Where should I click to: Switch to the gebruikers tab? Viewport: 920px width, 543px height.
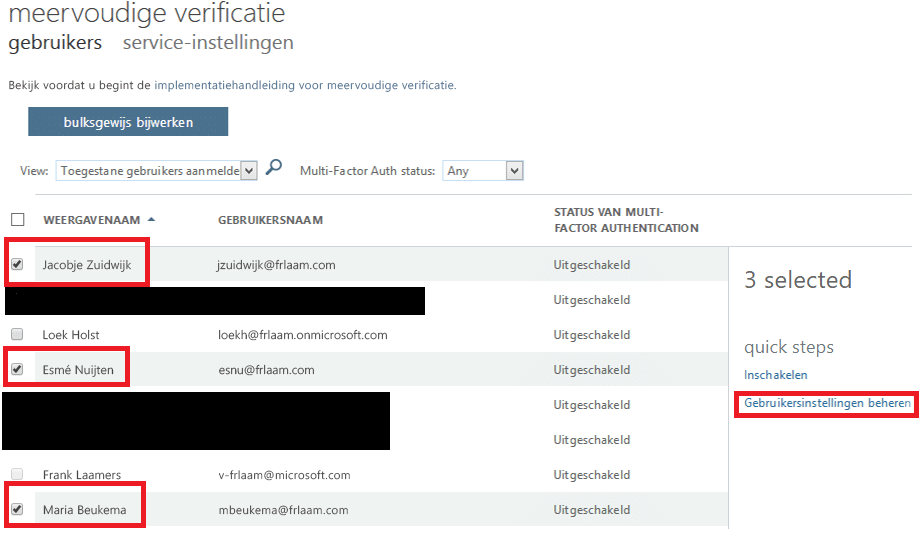(x=55, y=43)
